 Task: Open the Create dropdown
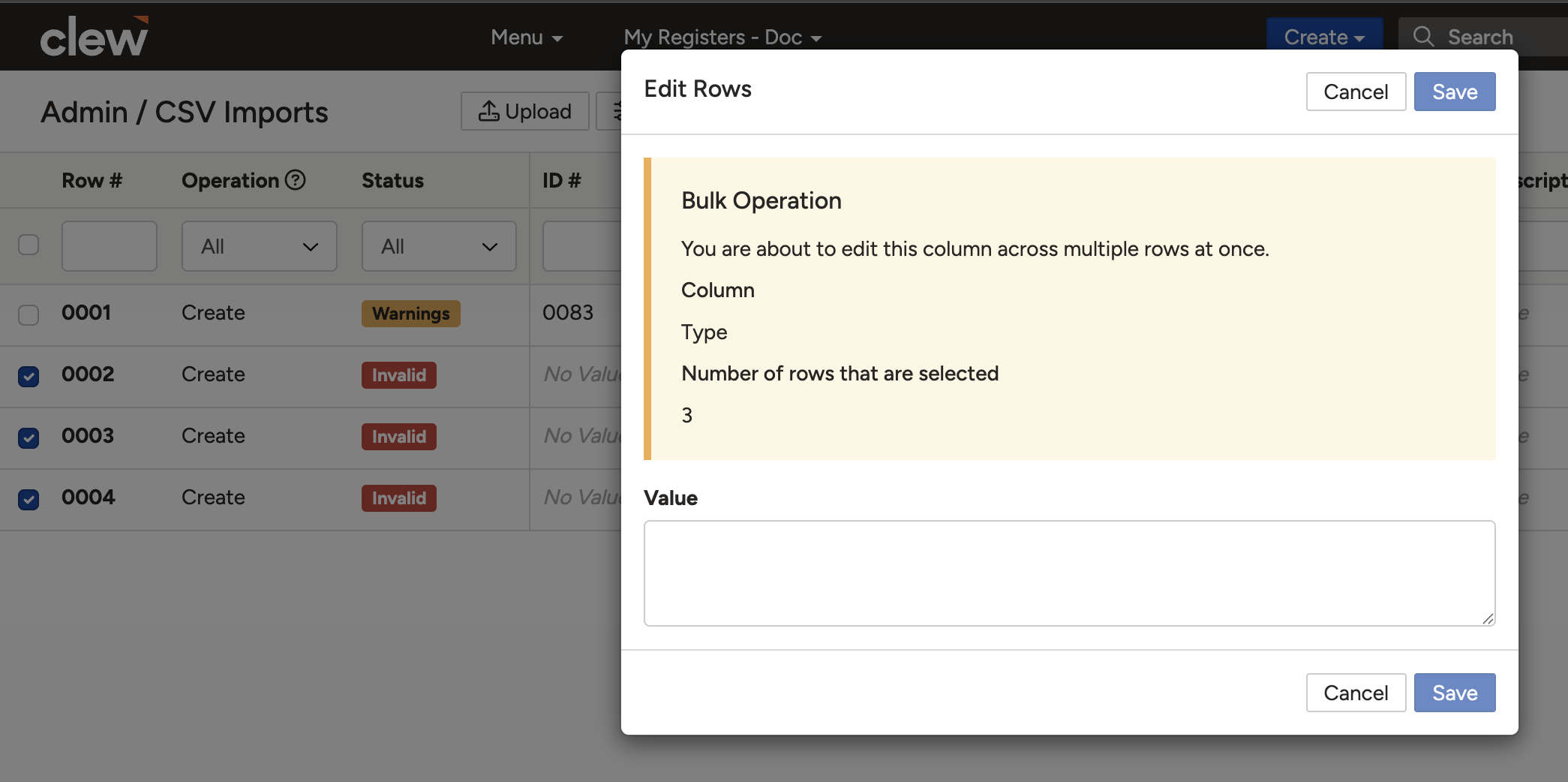point(1324,37)
